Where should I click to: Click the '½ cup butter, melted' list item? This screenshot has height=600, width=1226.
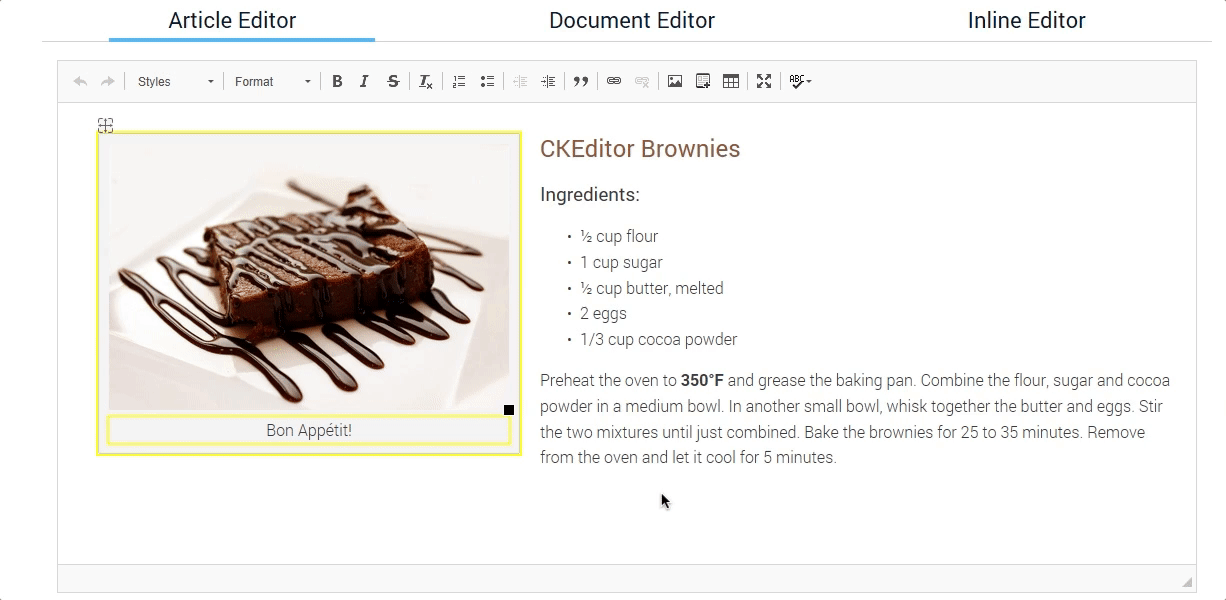[652, 288]
